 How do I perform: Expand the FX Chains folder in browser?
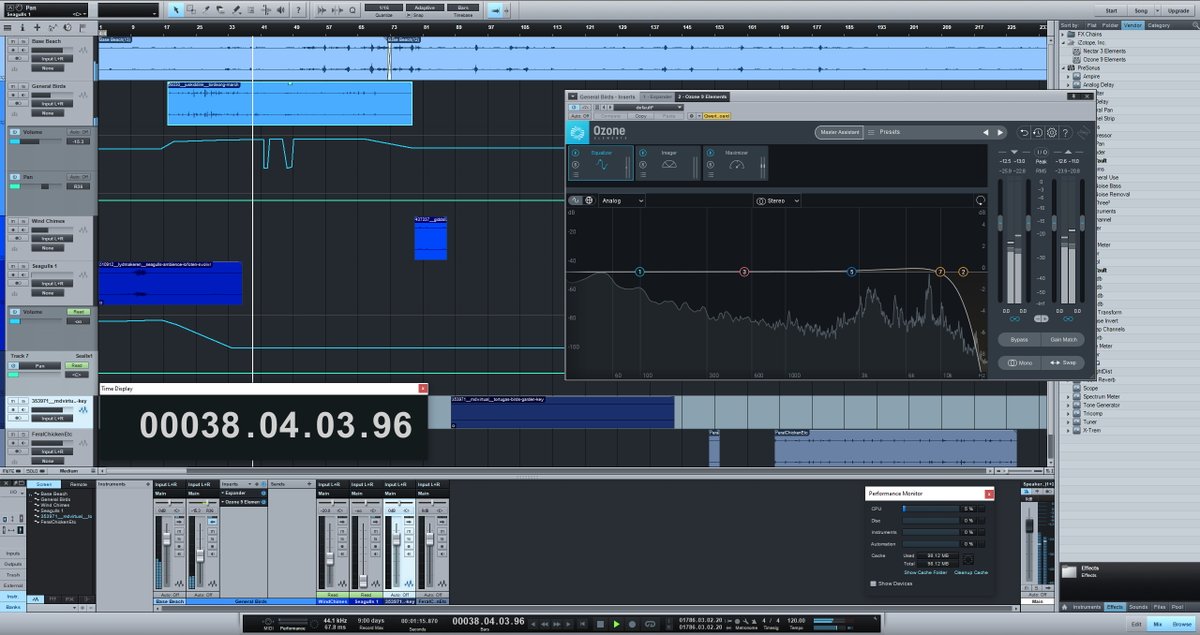(1064, 33)
